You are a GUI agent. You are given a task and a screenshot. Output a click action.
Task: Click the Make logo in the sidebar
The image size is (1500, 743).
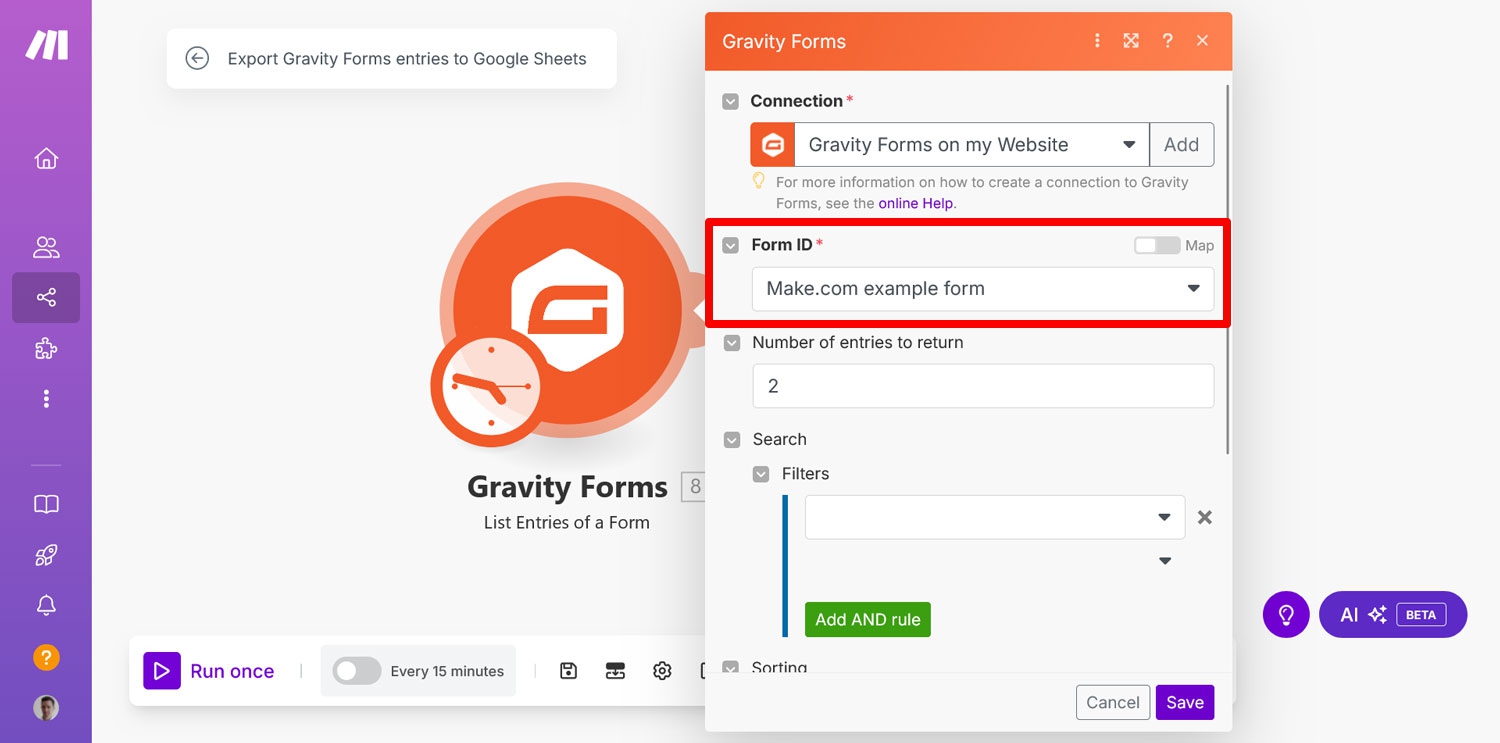[x=46, y=45]
